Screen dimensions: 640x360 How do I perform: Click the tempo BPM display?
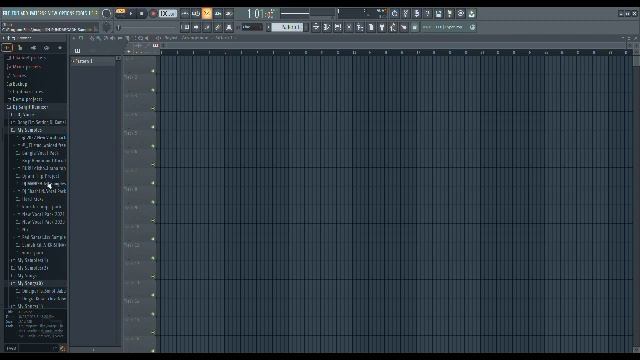pos(167,13)
